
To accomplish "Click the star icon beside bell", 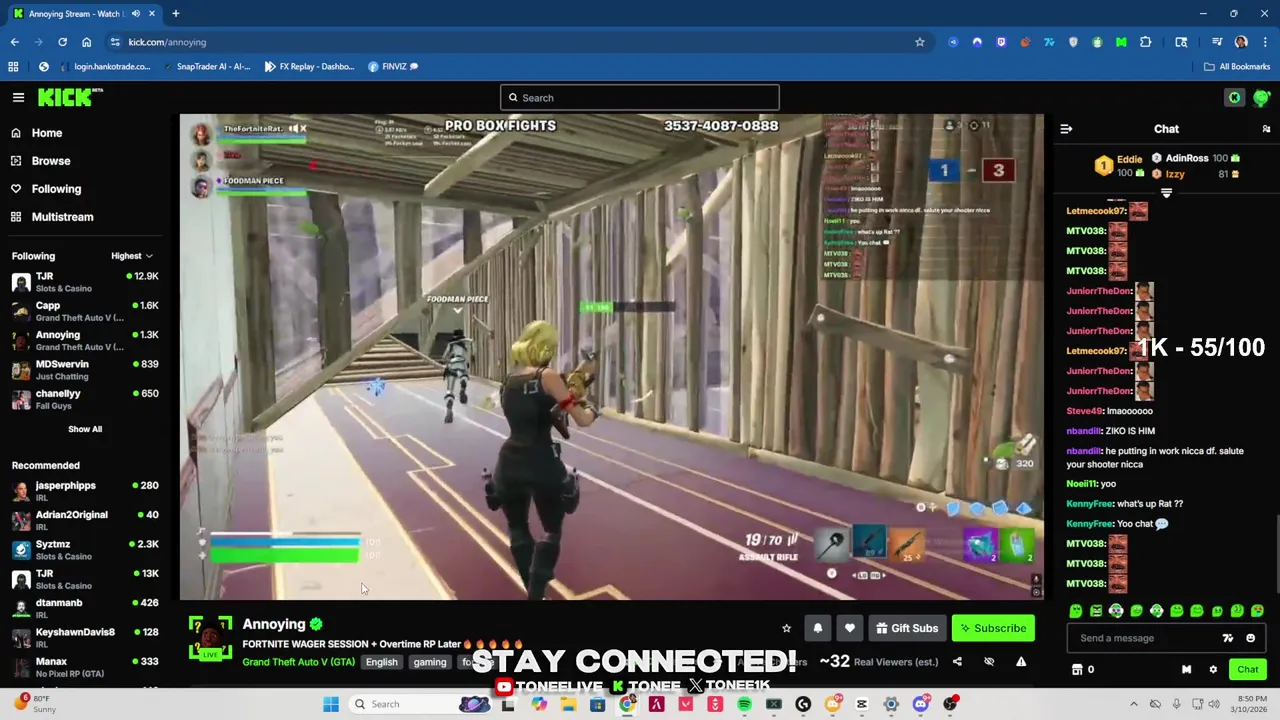I will [786, 628].
